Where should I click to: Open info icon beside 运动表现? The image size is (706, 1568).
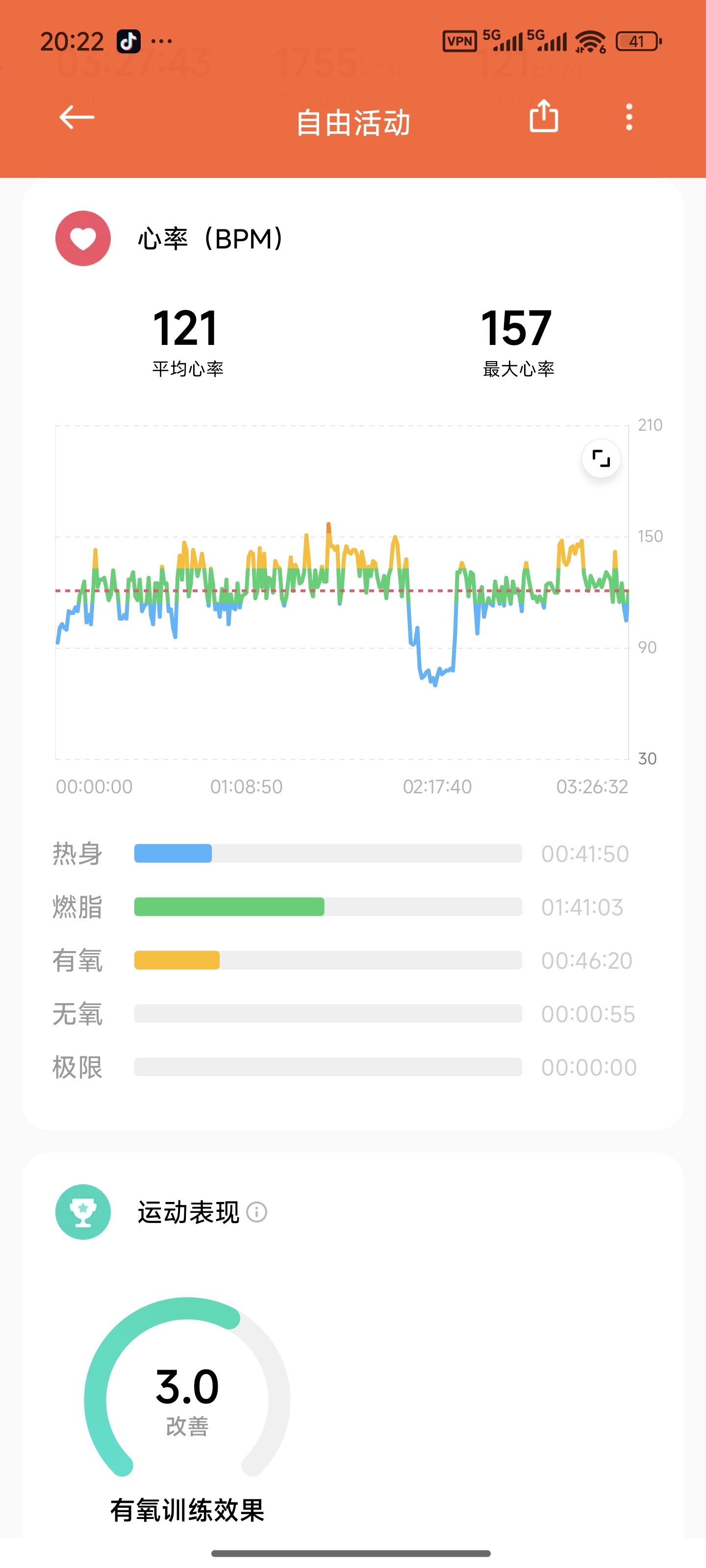256,1212
